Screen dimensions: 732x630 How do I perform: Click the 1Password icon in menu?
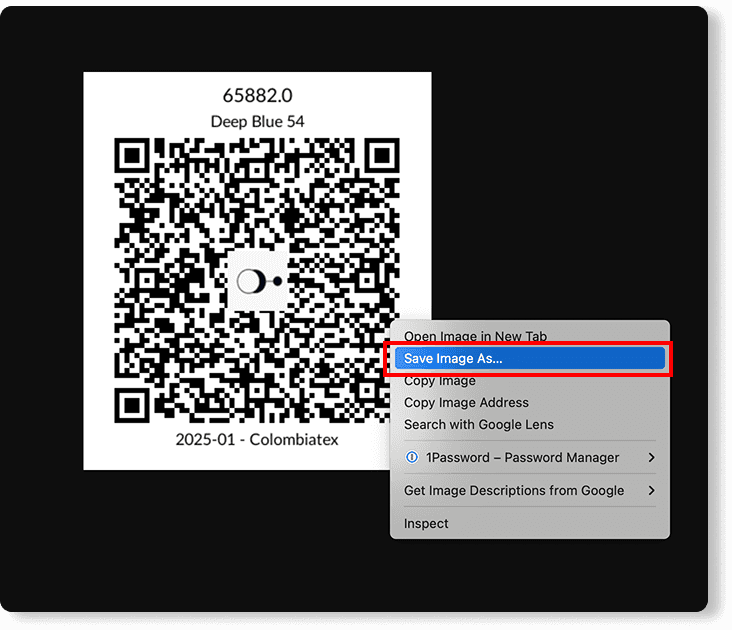412,457
